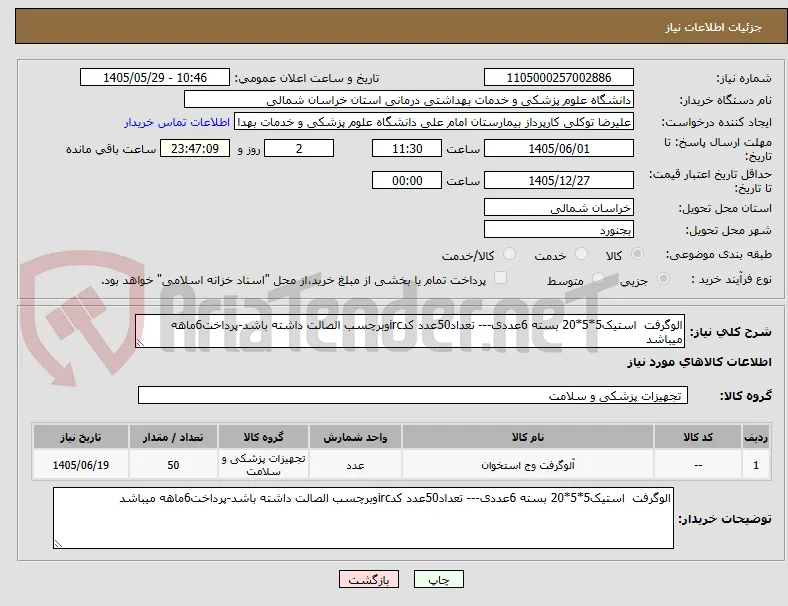Click the resize handle of buyer notes textarea
The image size is (788, 606).
58,543
